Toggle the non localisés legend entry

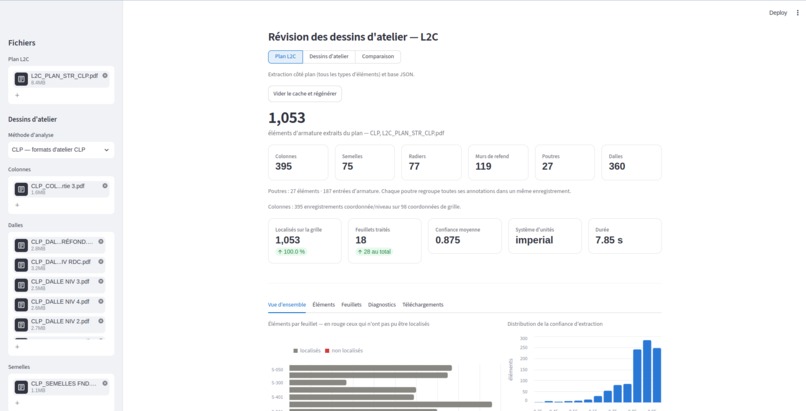[344, 350]
